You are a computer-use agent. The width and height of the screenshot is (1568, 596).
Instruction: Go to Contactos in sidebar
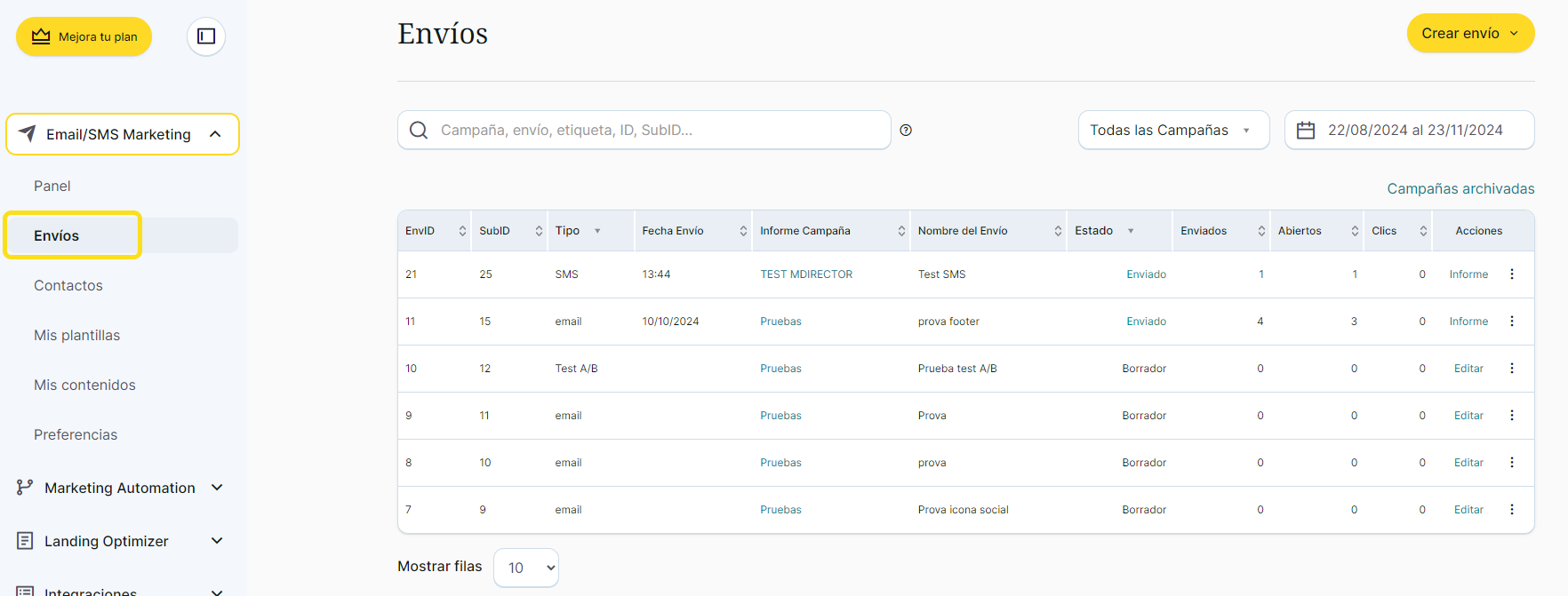pos(68,285)
